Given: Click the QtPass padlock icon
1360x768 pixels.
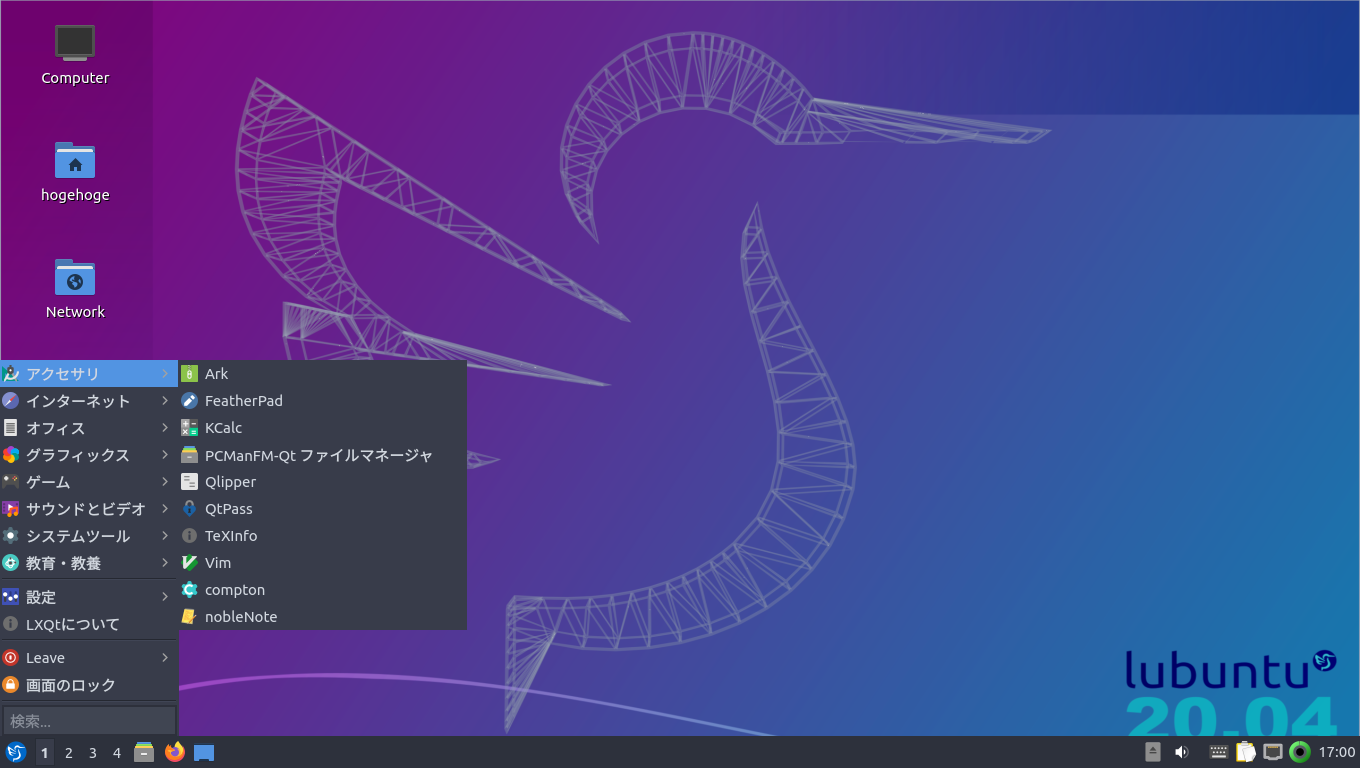Looking at the screenshot, I should click(189, 509).
